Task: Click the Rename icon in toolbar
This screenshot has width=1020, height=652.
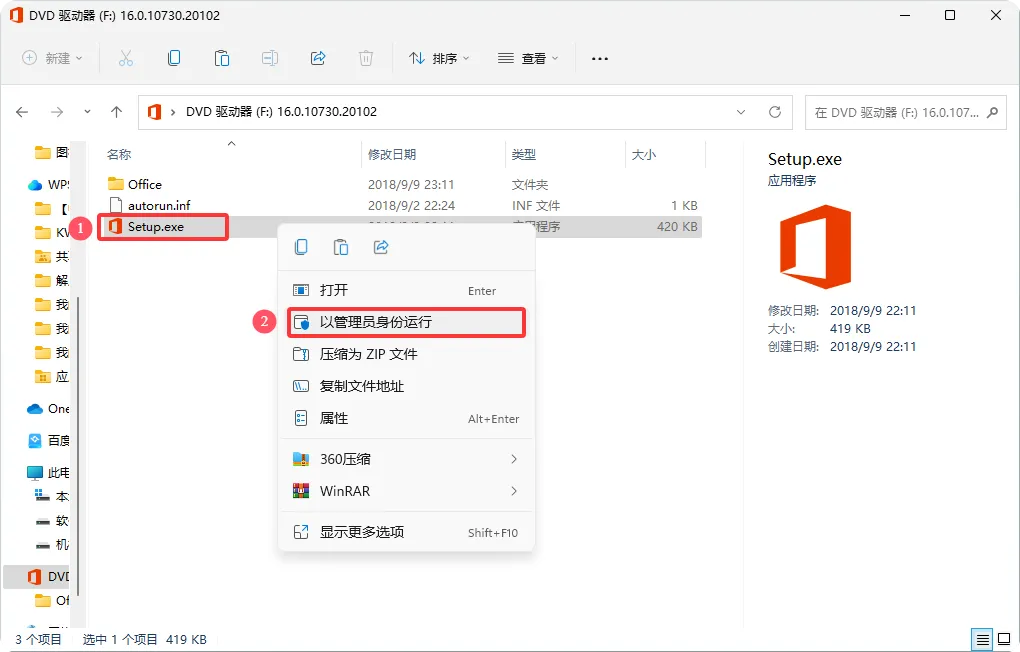Action: click(270, 59)
